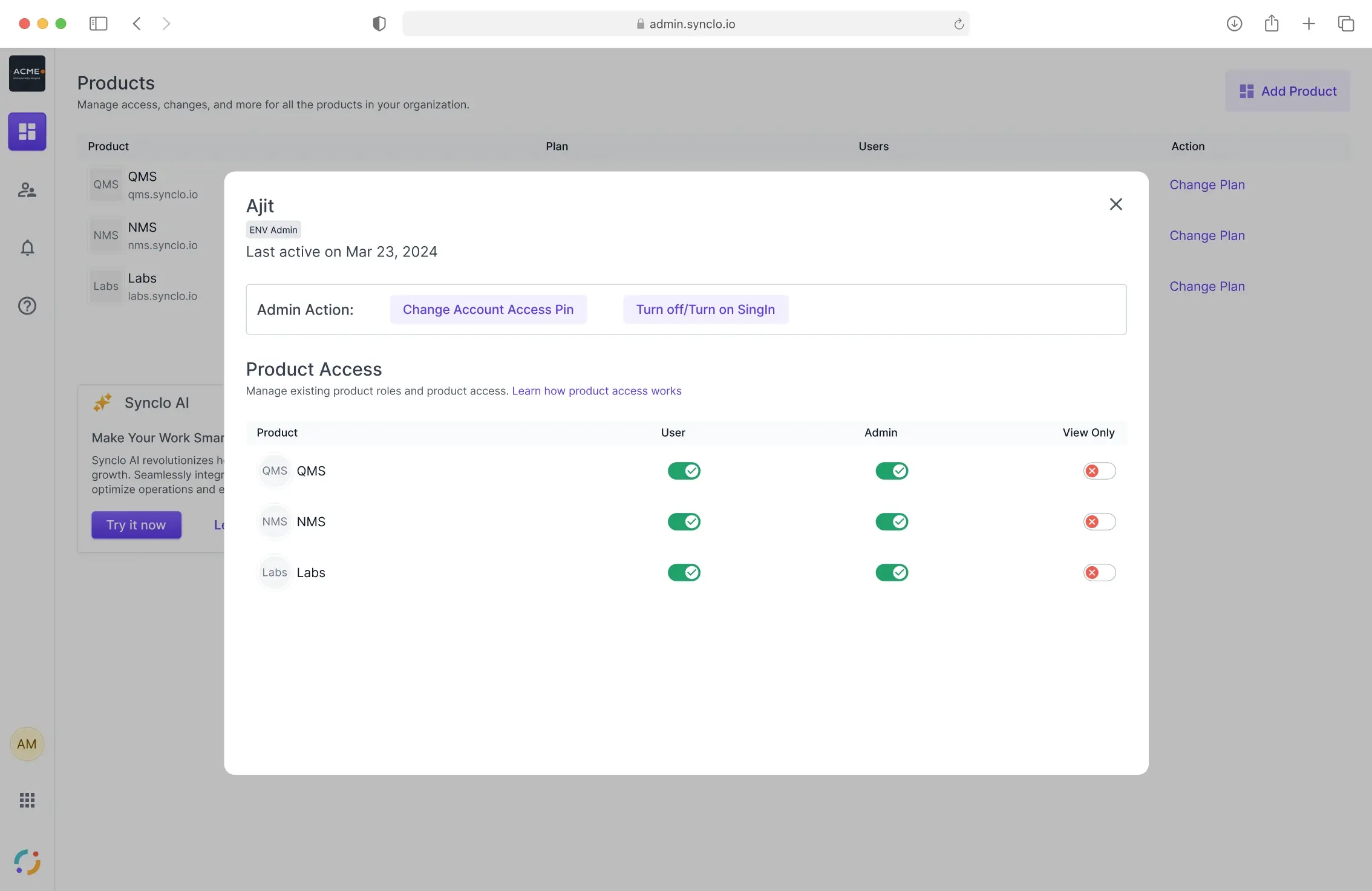Click the Safari share icon
Image resolution: width=1372 pixels, height=891 pixels.
(1272, 24)
